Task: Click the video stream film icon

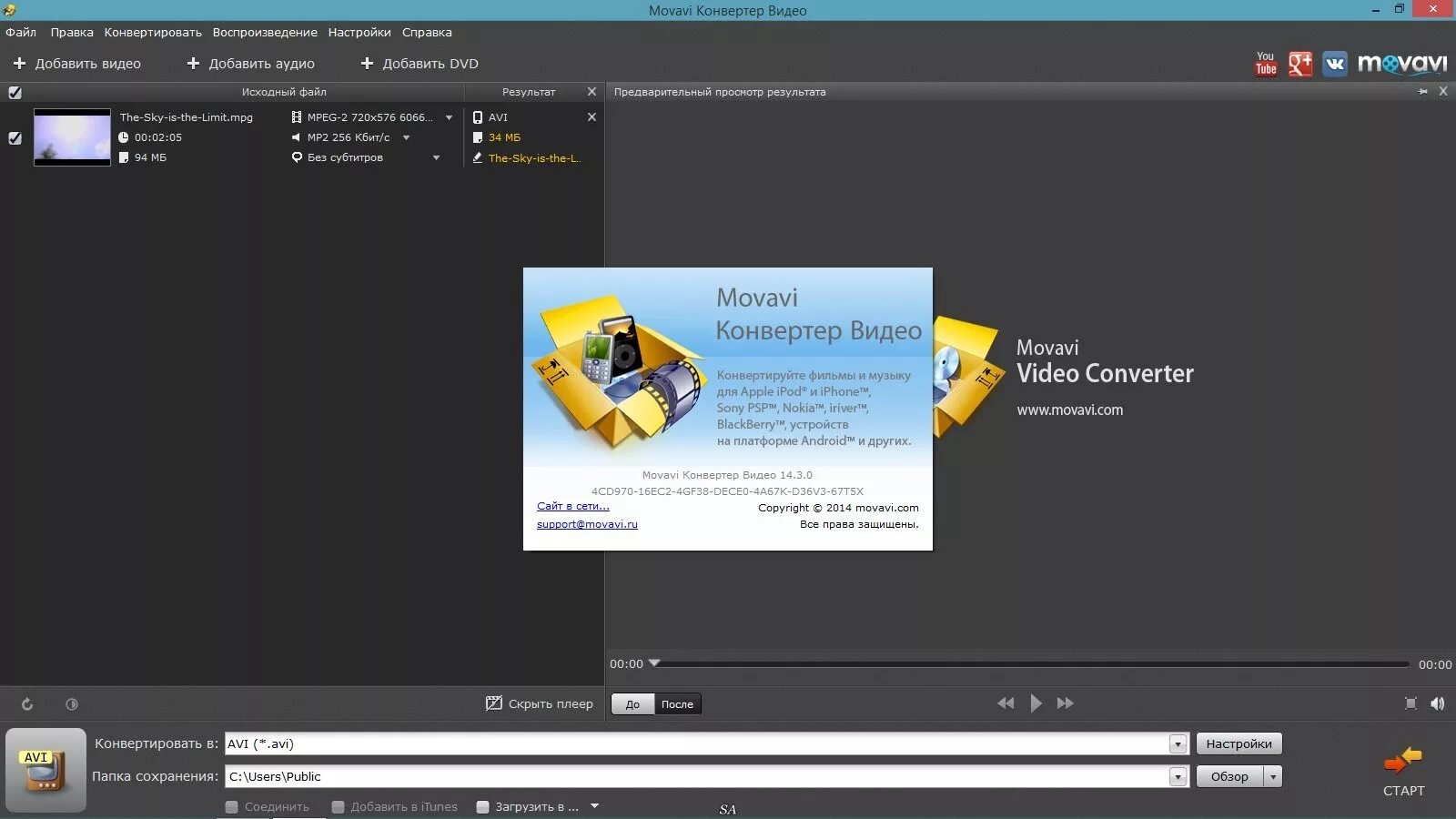Action: [x=297, y=117]
